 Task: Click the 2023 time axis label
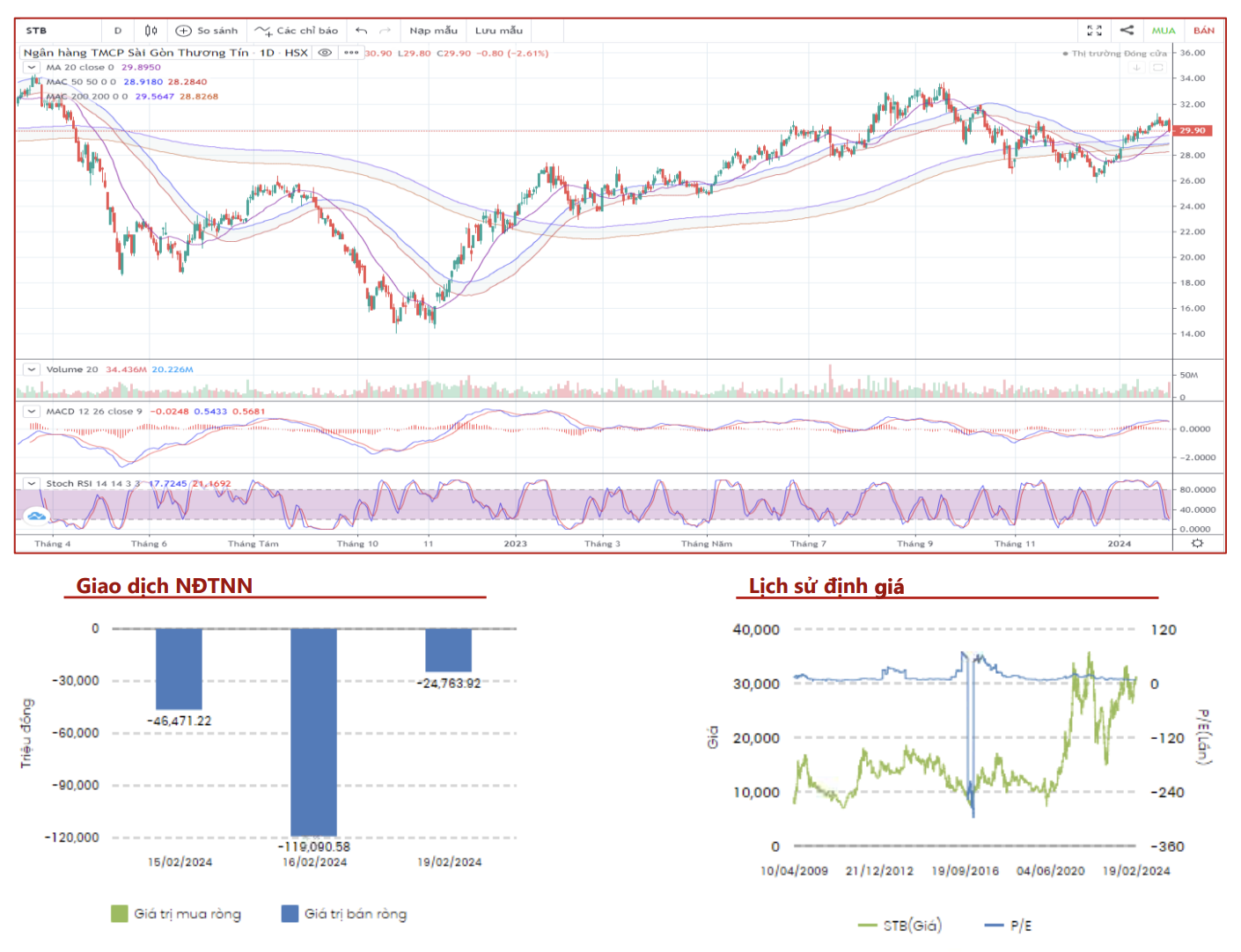tap(515, 544)
